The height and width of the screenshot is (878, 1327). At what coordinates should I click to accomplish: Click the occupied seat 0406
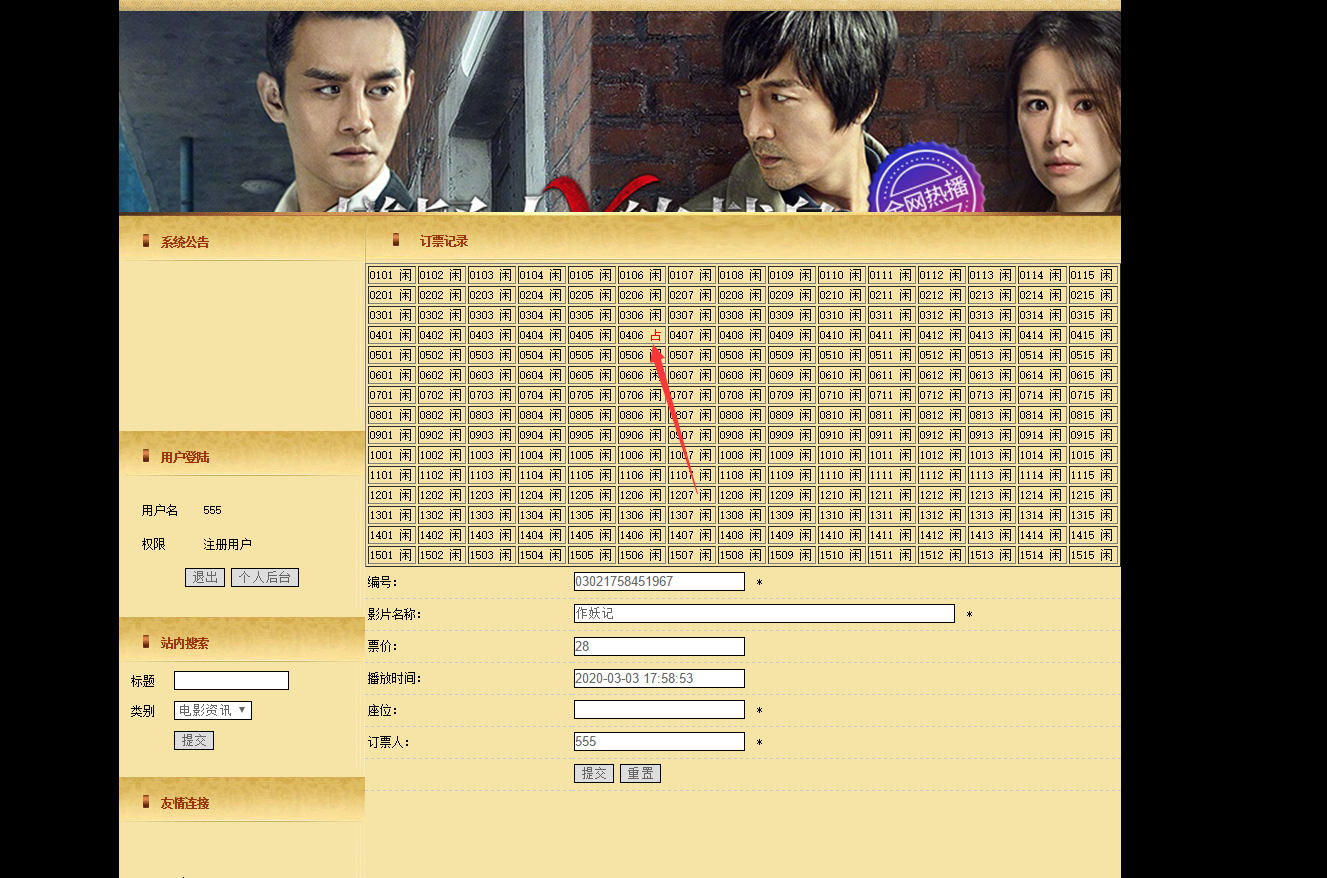[641, 335]
